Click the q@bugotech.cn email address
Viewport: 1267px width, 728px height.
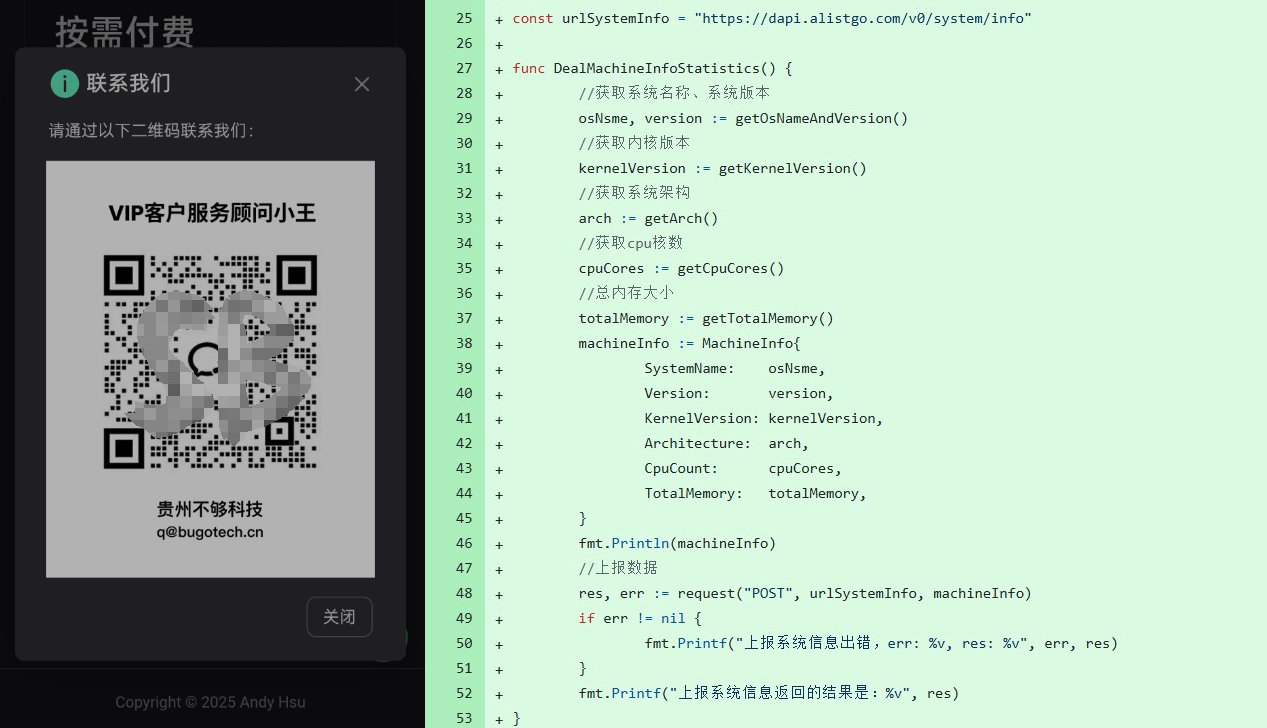tap(210, 532)
